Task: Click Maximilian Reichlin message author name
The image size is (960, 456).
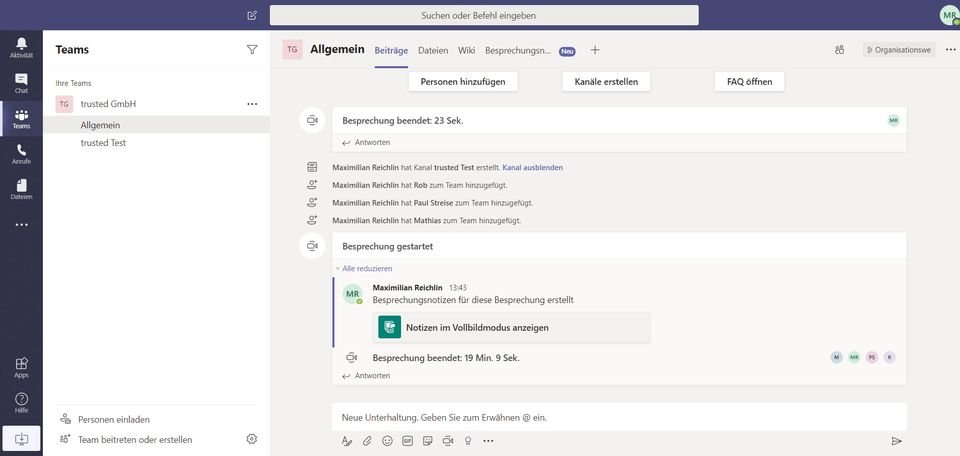Action: coord(408,287)
